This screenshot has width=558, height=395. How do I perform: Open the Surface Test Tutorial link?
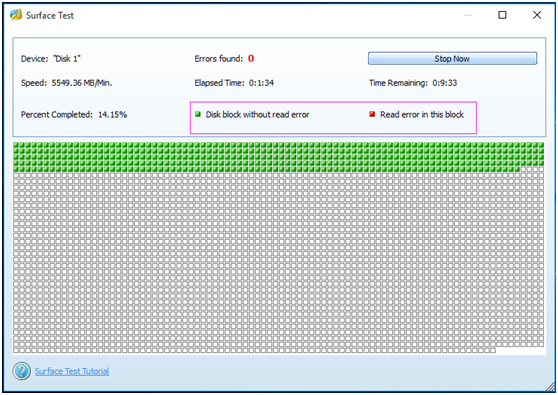pos(72,371)
